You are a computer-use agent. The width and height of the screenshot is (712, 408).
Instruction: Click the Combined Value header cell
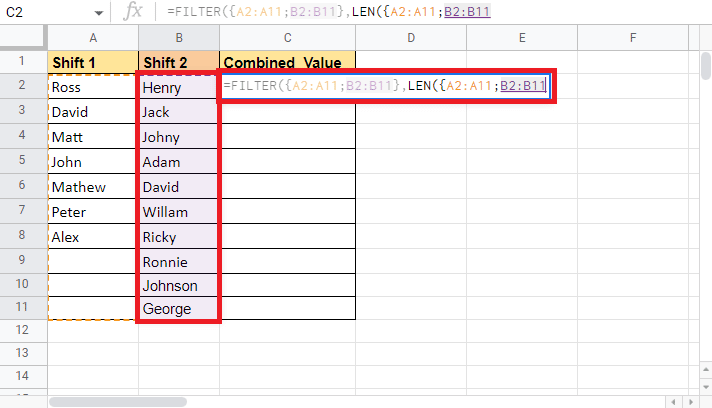pos(287,62)
